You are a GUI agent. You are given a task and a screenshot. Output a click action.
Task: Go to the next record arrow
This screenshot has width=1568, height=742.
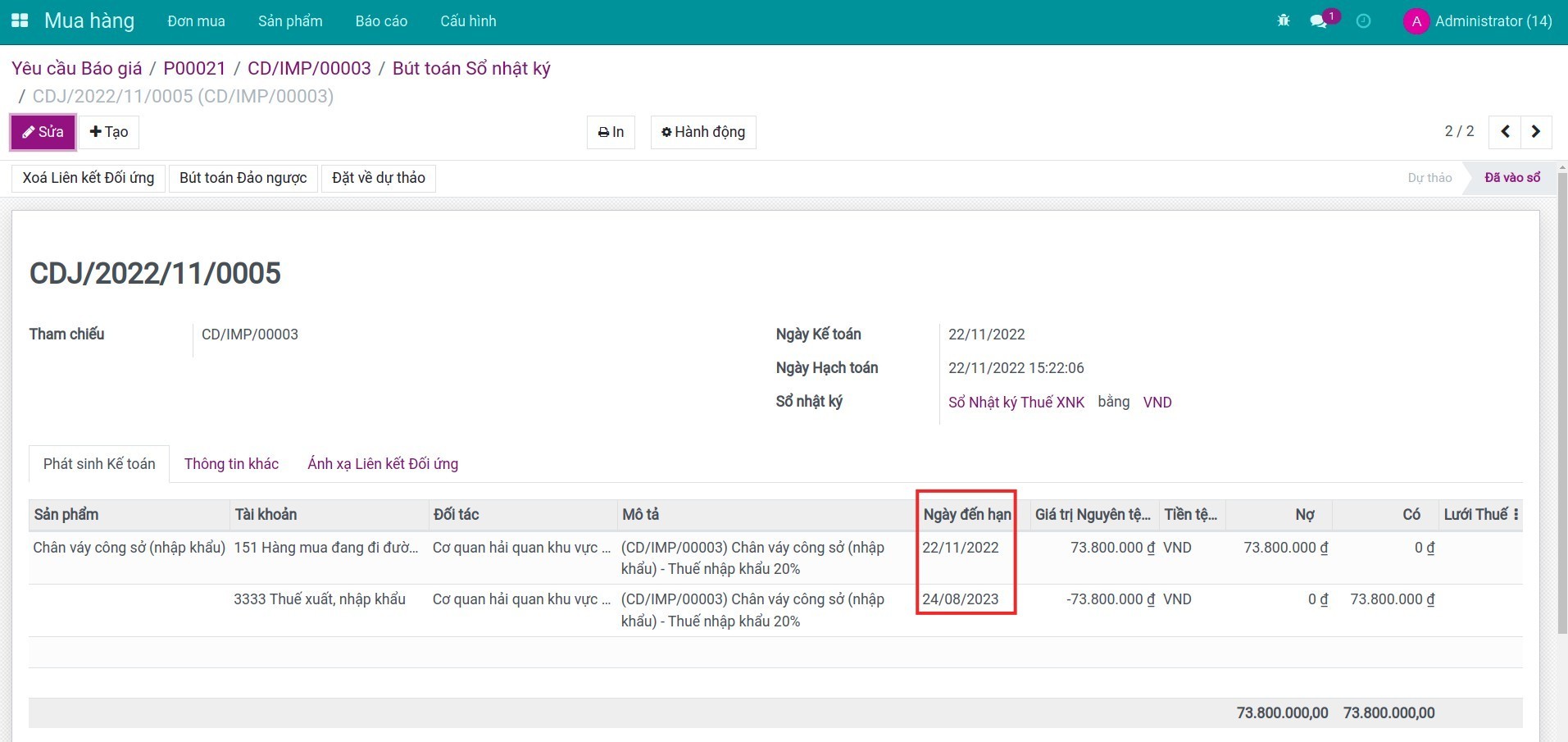click(x=1536, y=132)
